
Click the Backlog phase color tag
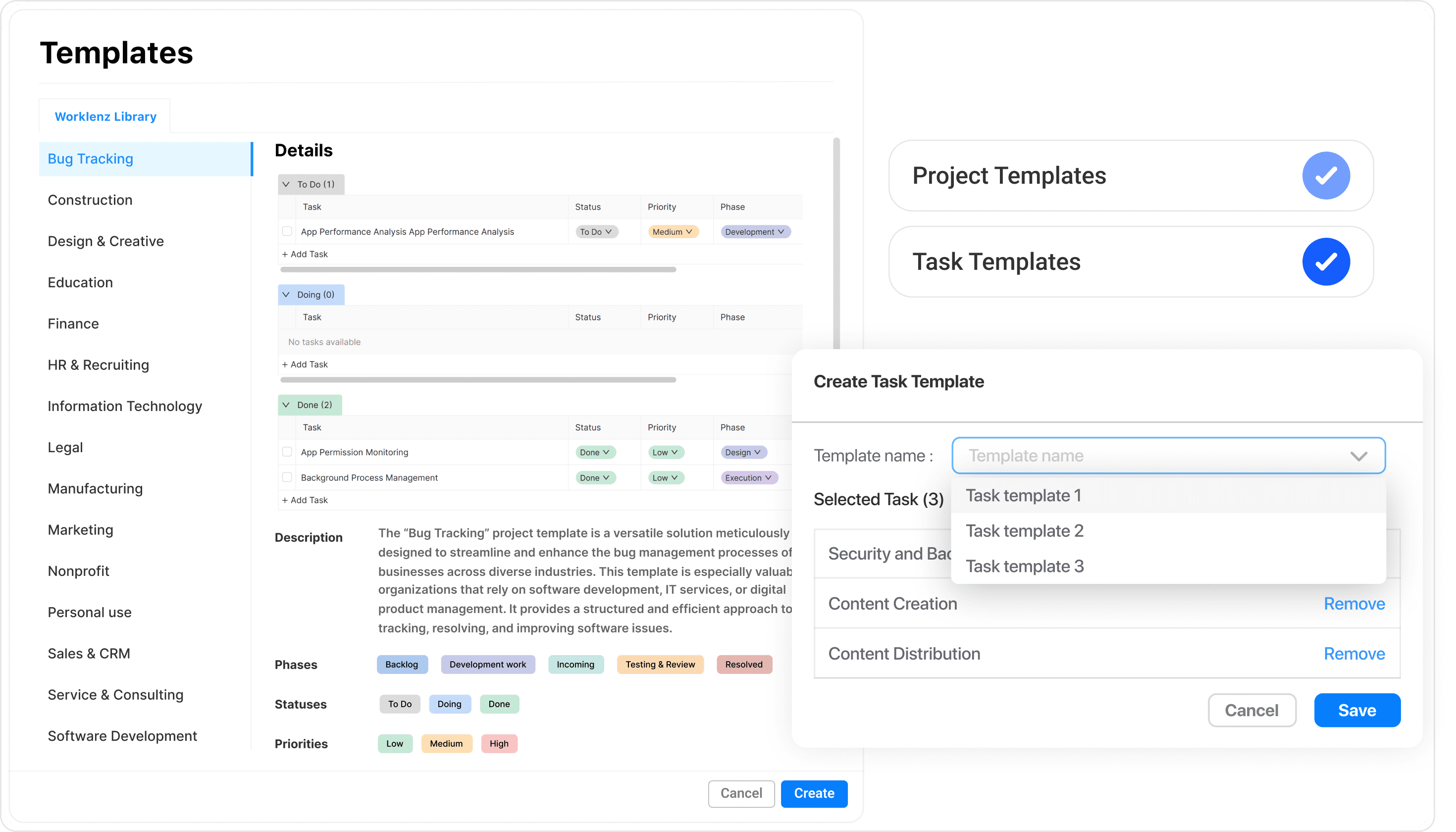[402, 664]
